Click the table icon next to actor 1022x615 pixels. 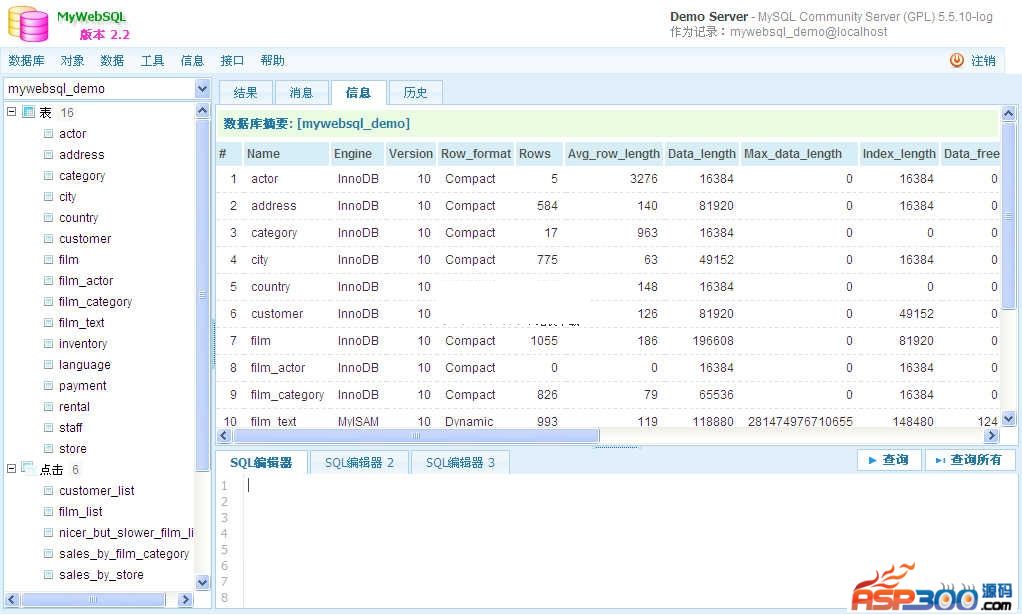click(48, 133)
